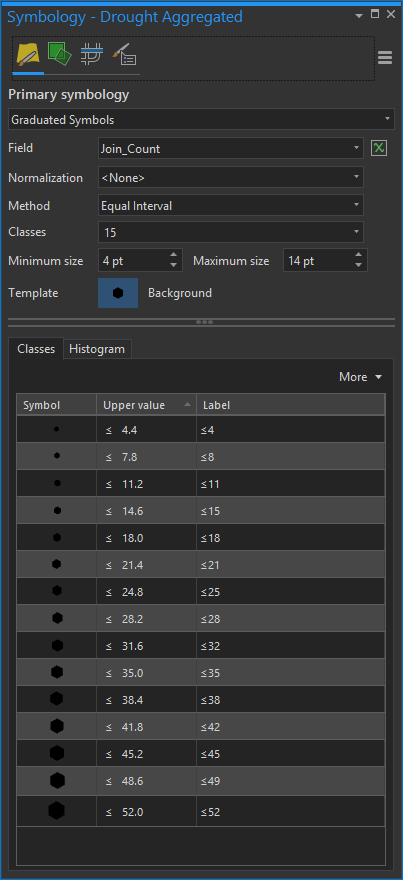Screen dimensions: 403x880
Task: Increase Maximum size with up arrow
Action: point(358,256)
